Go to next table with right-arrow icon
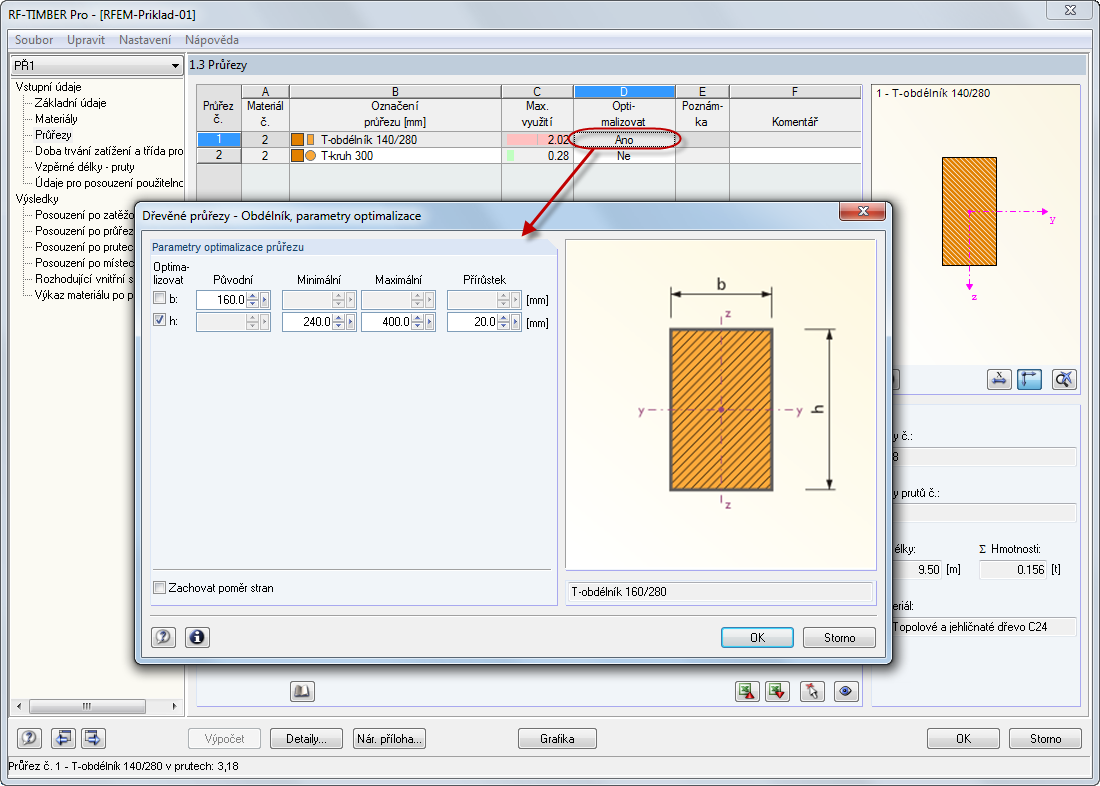1100x786 pixels. pyautogui.click(x=93, y=738)
